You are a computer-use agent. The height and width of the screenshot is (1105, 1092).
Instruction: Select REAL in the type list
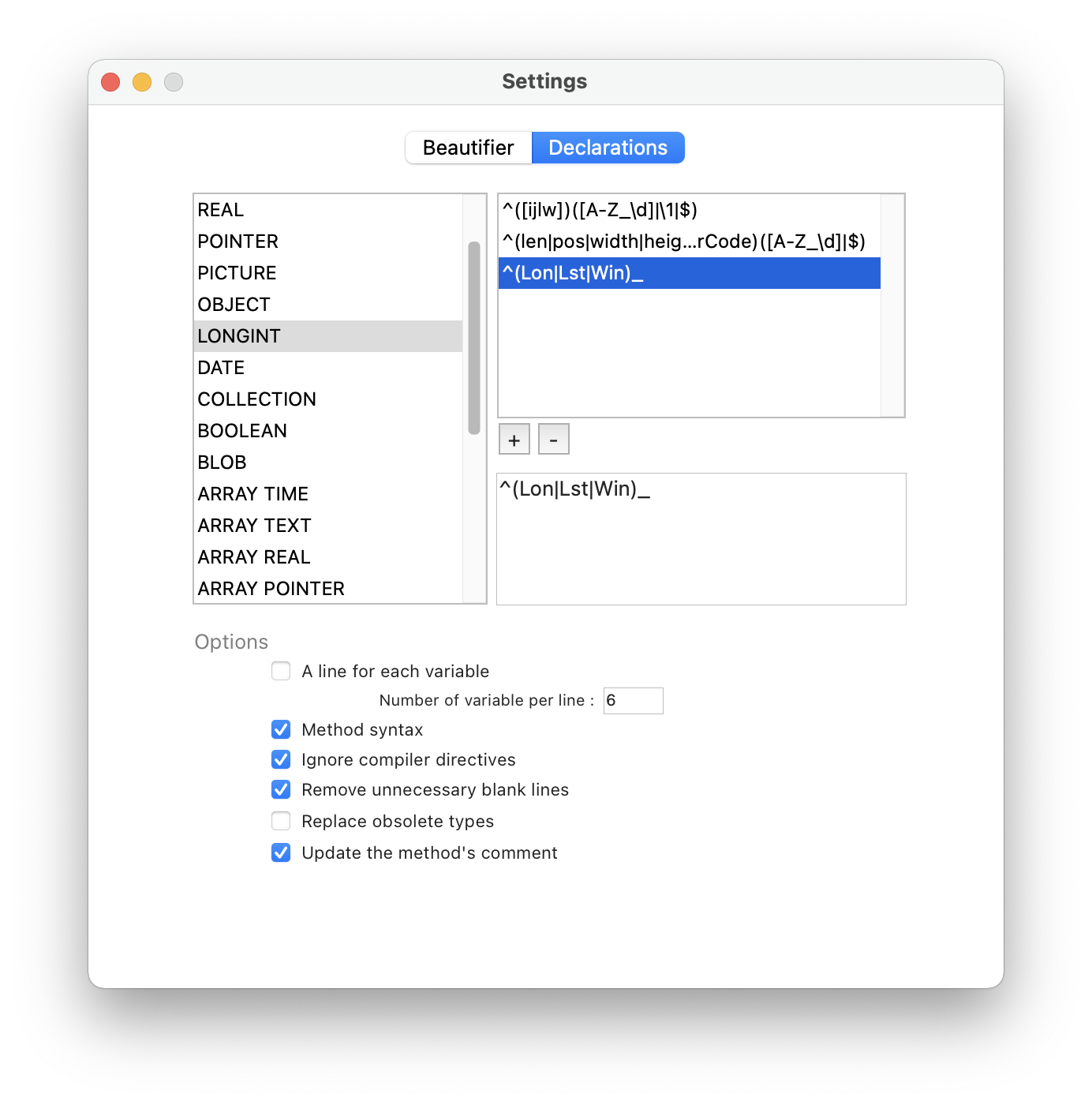(328, 210)
